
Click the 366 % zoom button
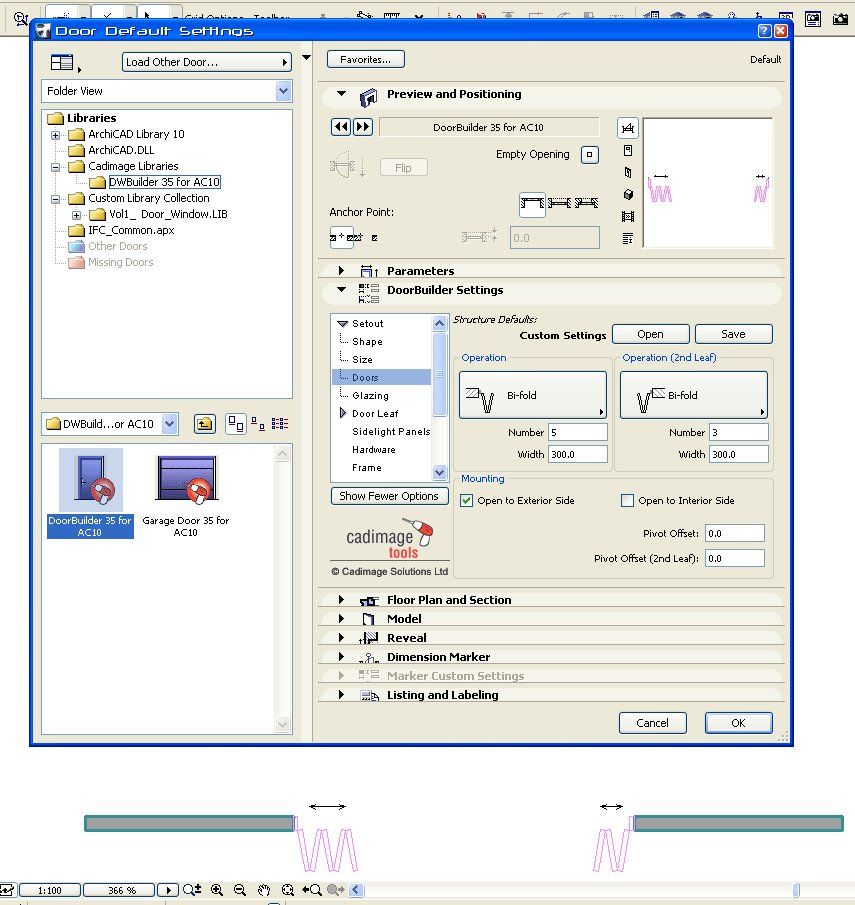pyautogui.click(x=119, y=890)
